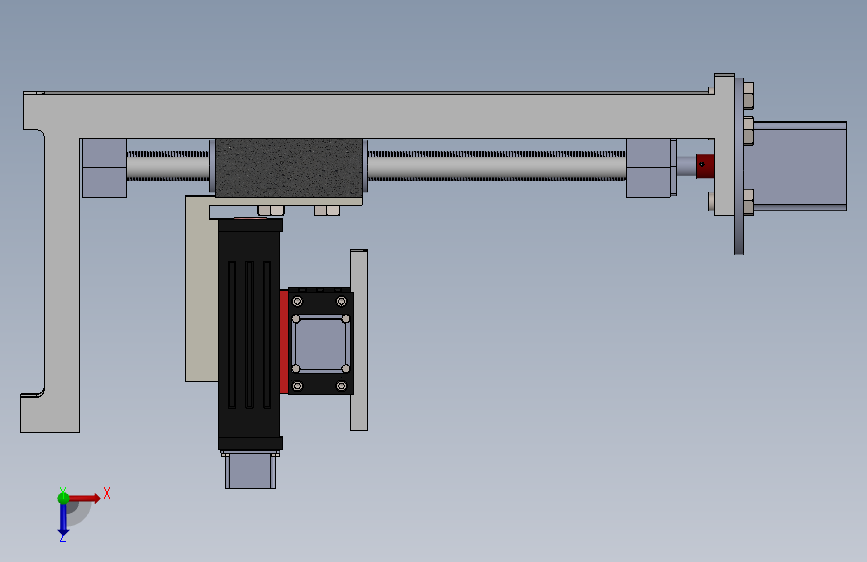Select the large stepper motor at right end

click(800, 166)
